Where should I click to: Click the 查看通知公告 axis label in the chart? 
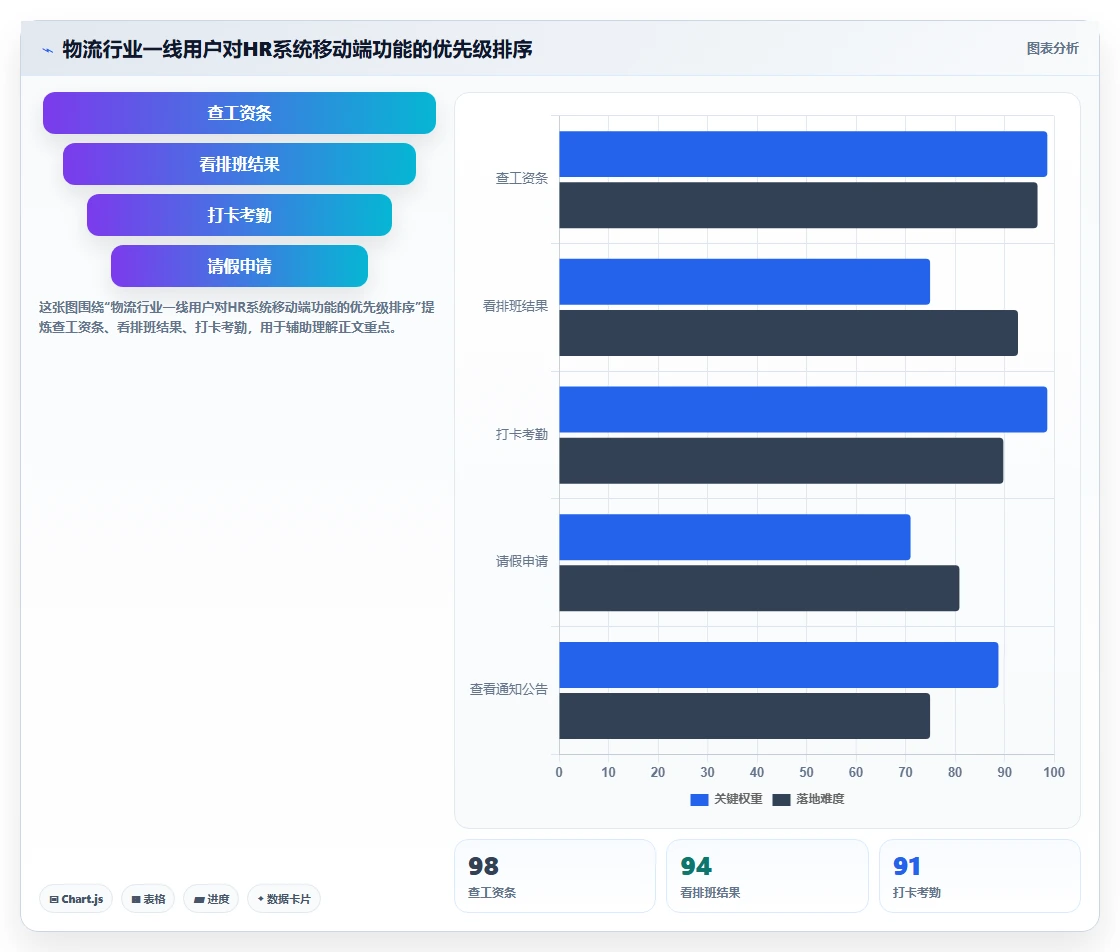509,689
